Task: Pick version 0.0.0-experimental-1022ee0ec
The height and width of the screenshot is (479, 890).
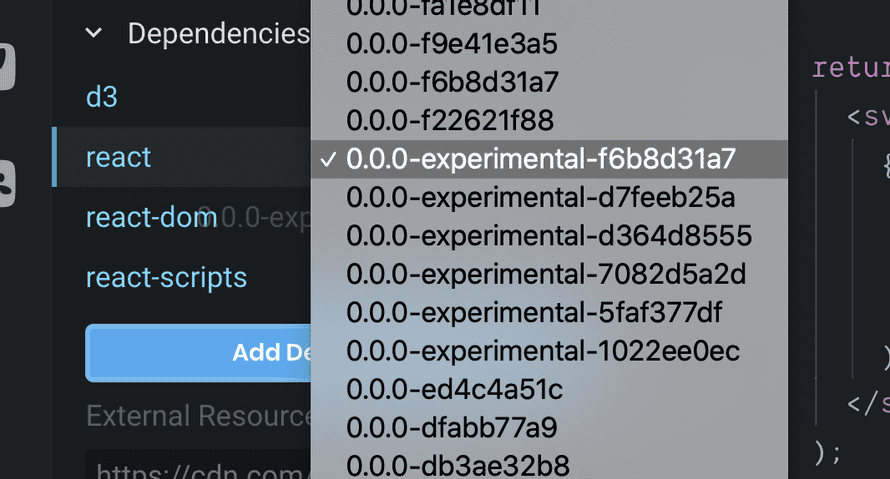Action: pyautogui.click(x=543, y=351)
